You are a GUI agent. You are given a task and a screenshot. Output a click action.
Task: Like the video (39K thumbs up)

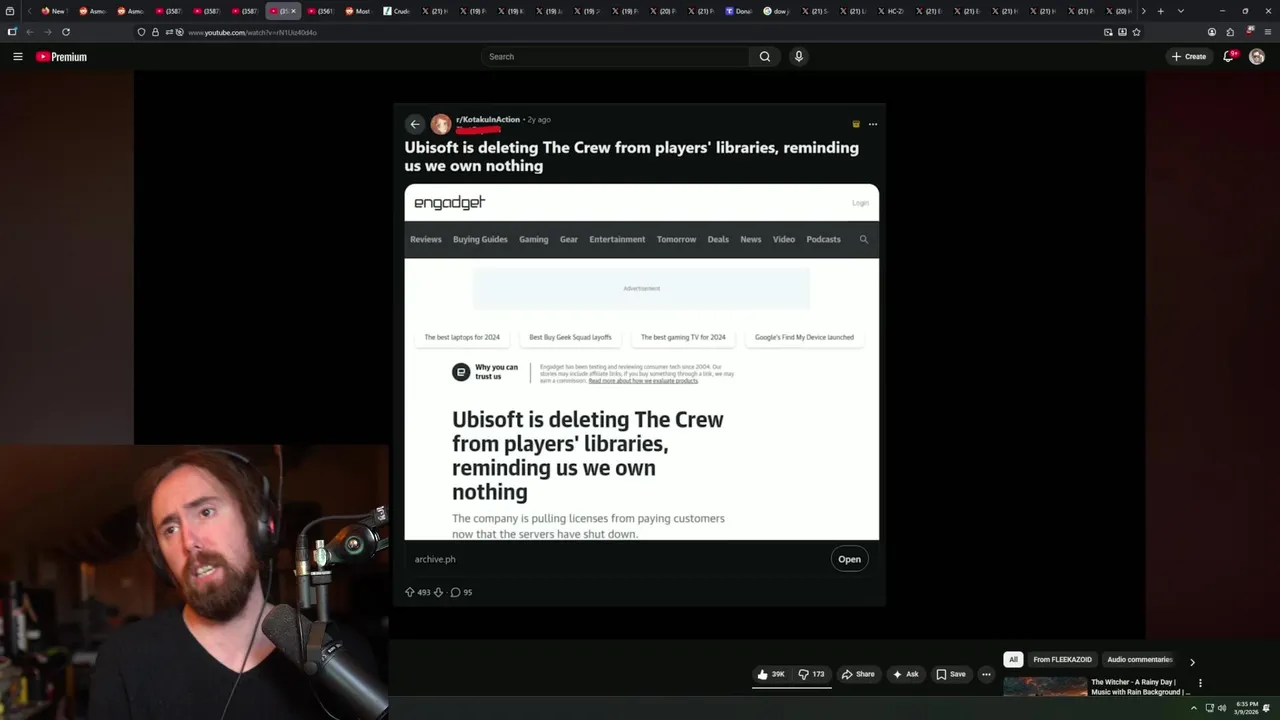click(771, 674)
